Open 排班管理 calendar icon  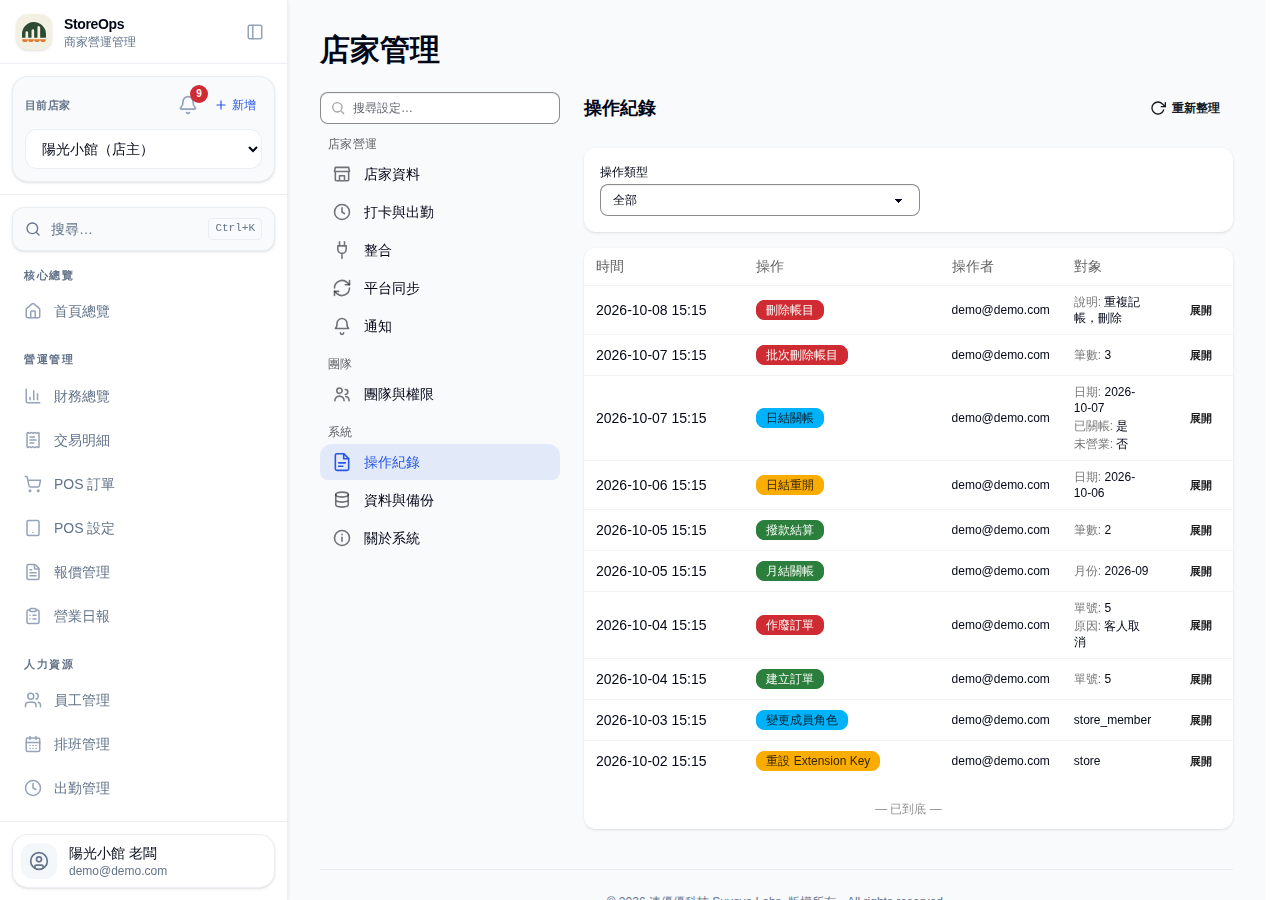(x=33, y=744)
